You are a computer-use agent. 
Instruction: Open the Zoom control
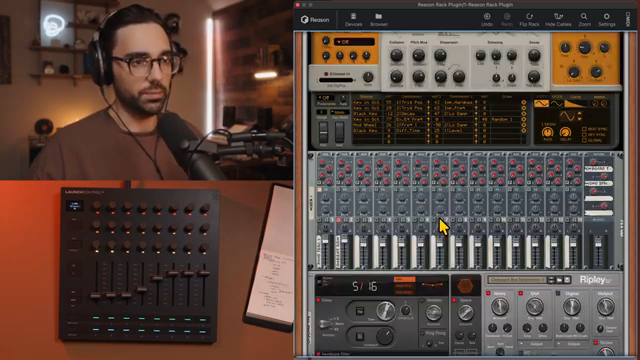584,20
